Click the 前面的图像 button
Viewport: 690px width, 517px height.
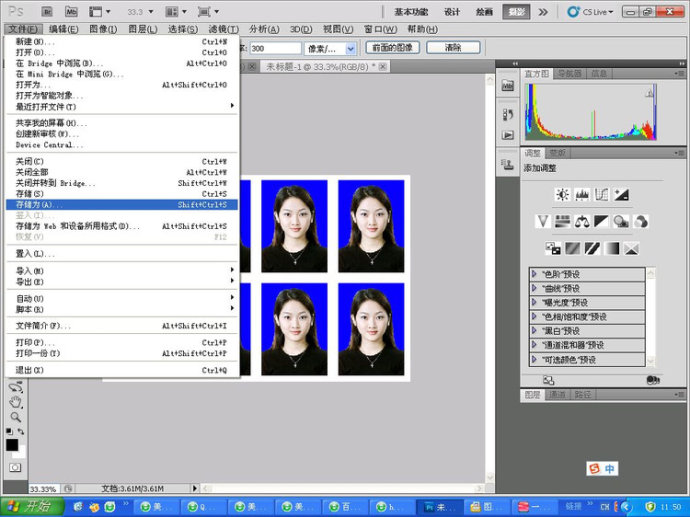pos(391,48)
